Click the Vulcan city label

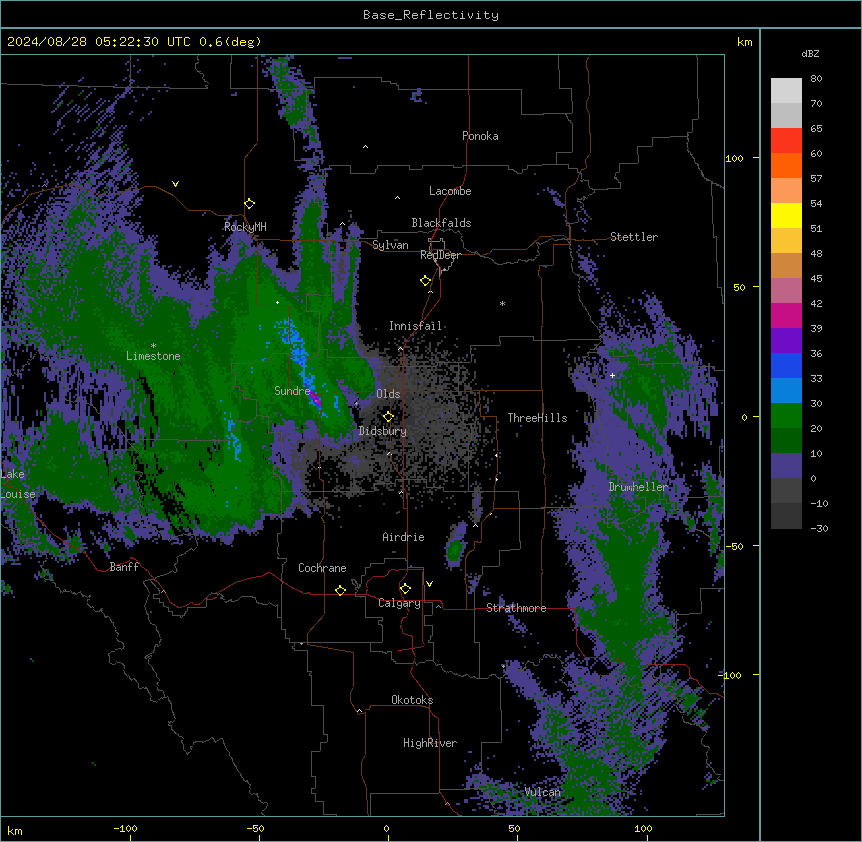coord(543,792)
